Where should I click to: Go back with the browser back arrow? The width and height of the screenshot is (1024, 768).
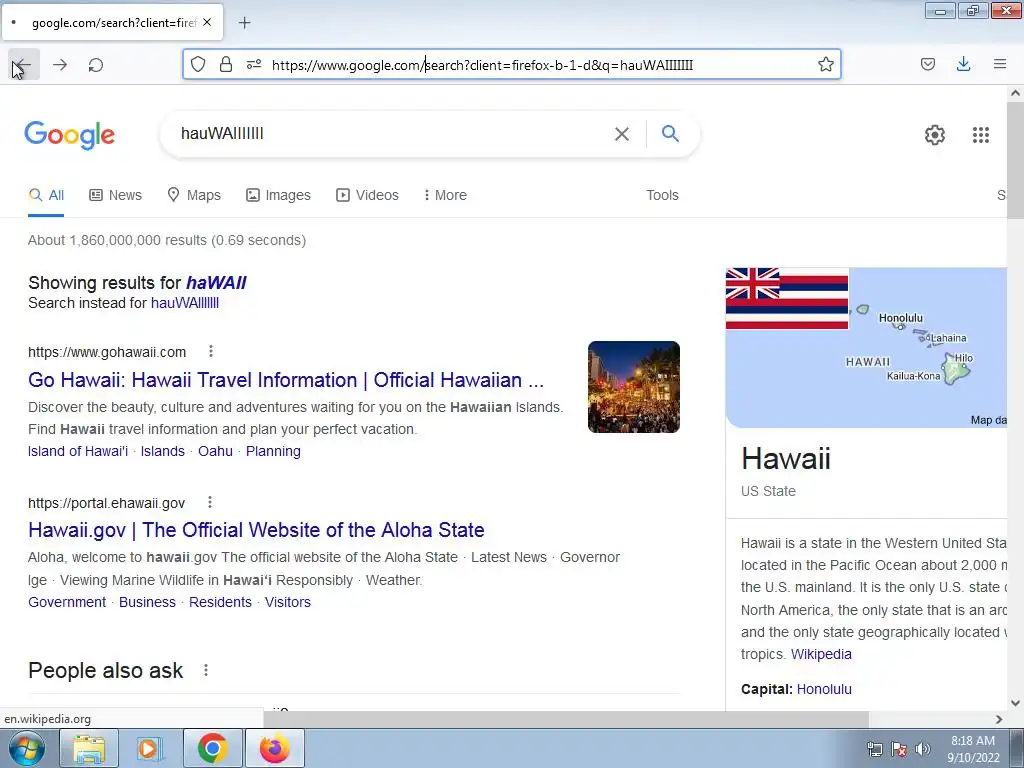pos(24,65)
